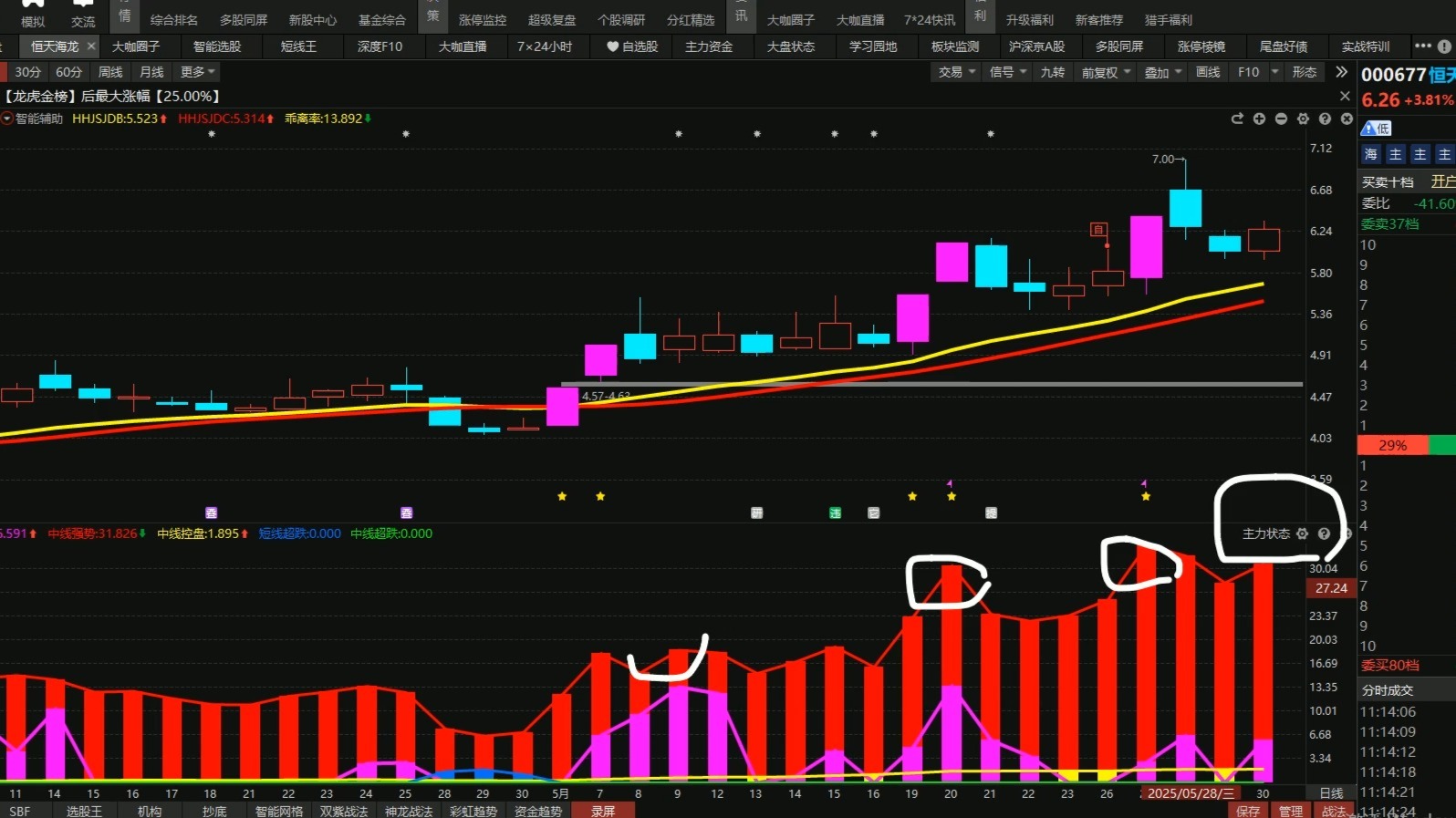Open the 前复权 adjustment dropdown
Image resolution: width=1456 pixels, height=818 pixels.
click(x=1106, y=72)
